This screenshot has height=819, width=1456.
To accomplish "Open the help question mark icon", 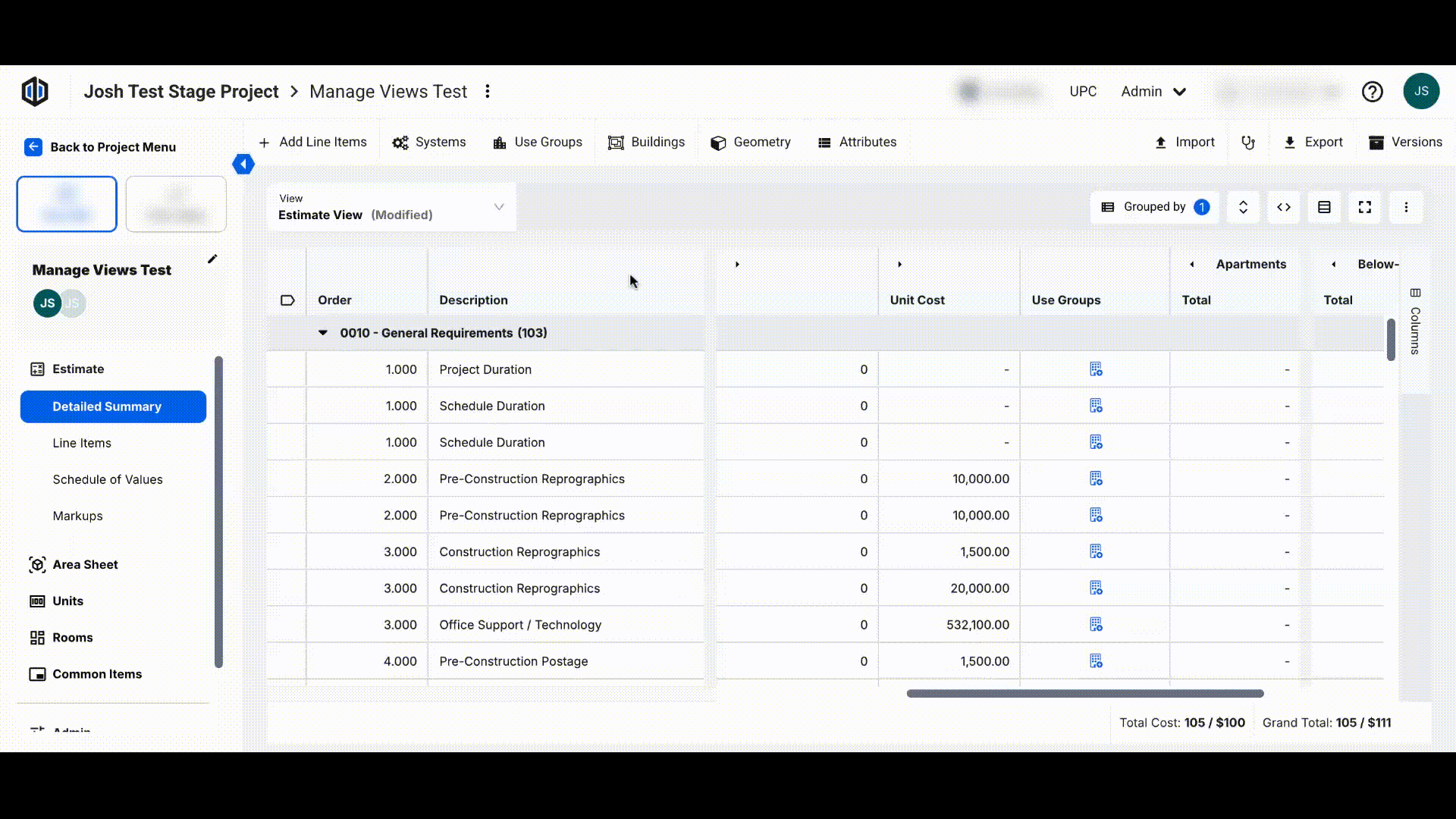I will click(1372, 92).
